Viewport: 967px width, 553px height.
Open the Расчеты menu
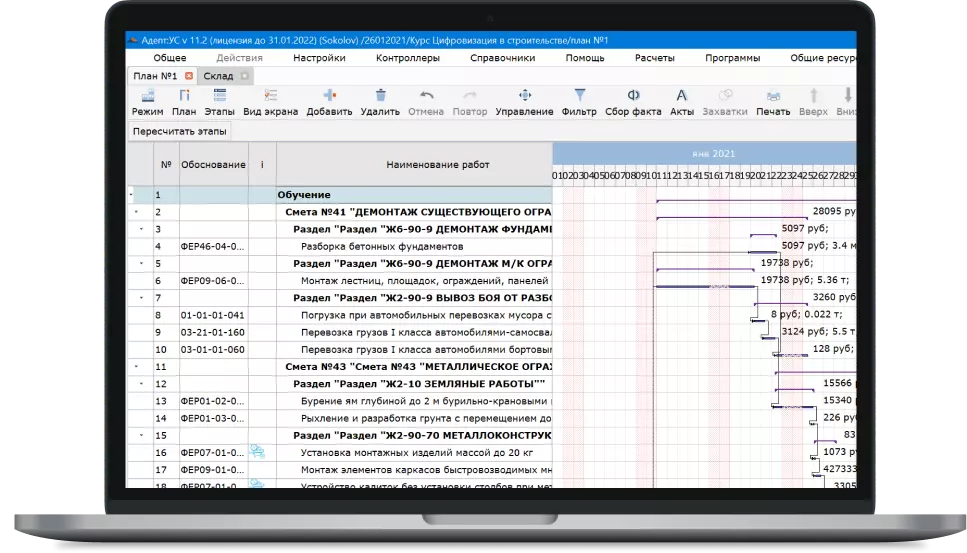(x=654, y=58)
